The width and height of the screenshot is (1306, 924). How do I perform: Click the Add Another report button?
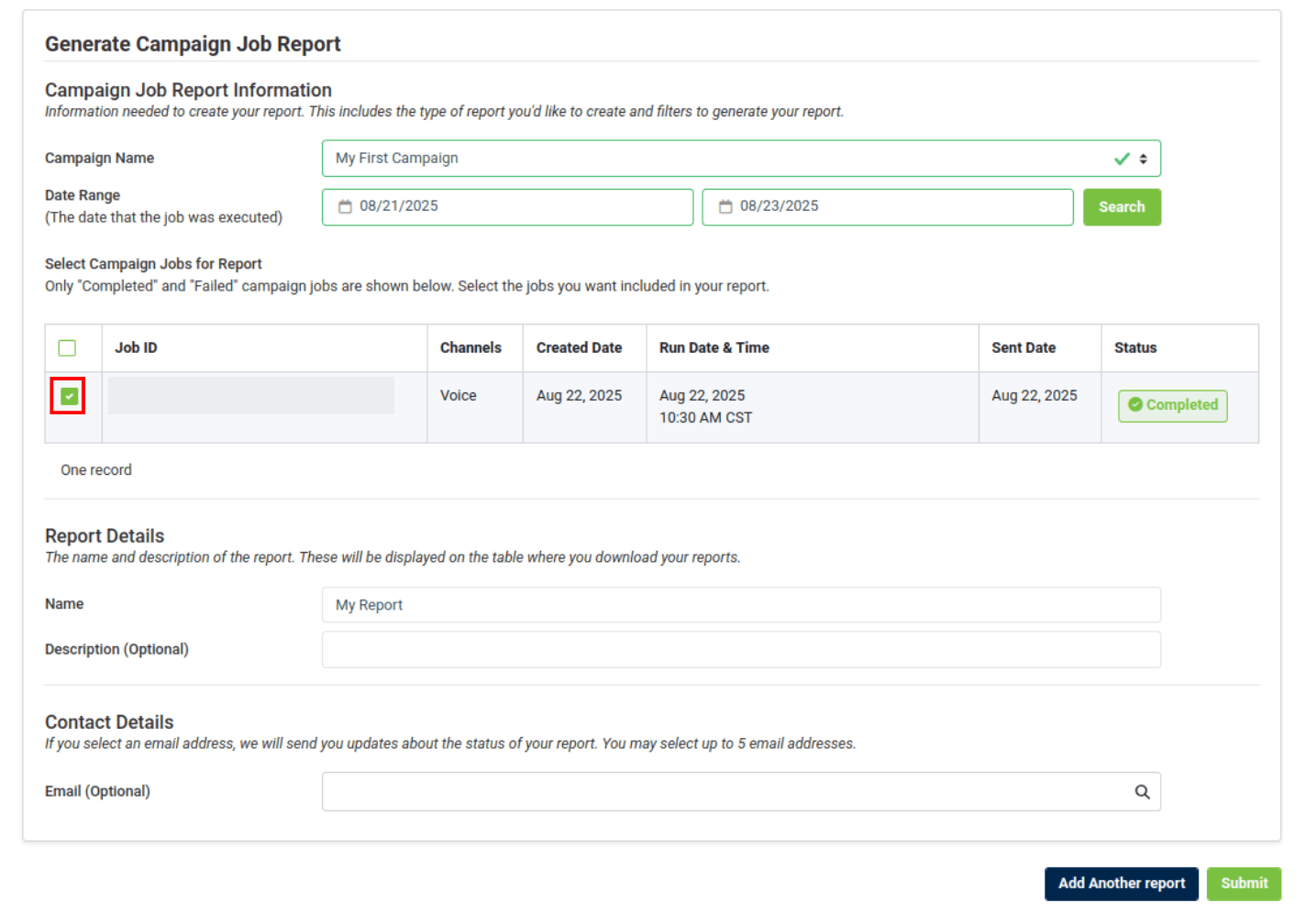(1121, 884)
